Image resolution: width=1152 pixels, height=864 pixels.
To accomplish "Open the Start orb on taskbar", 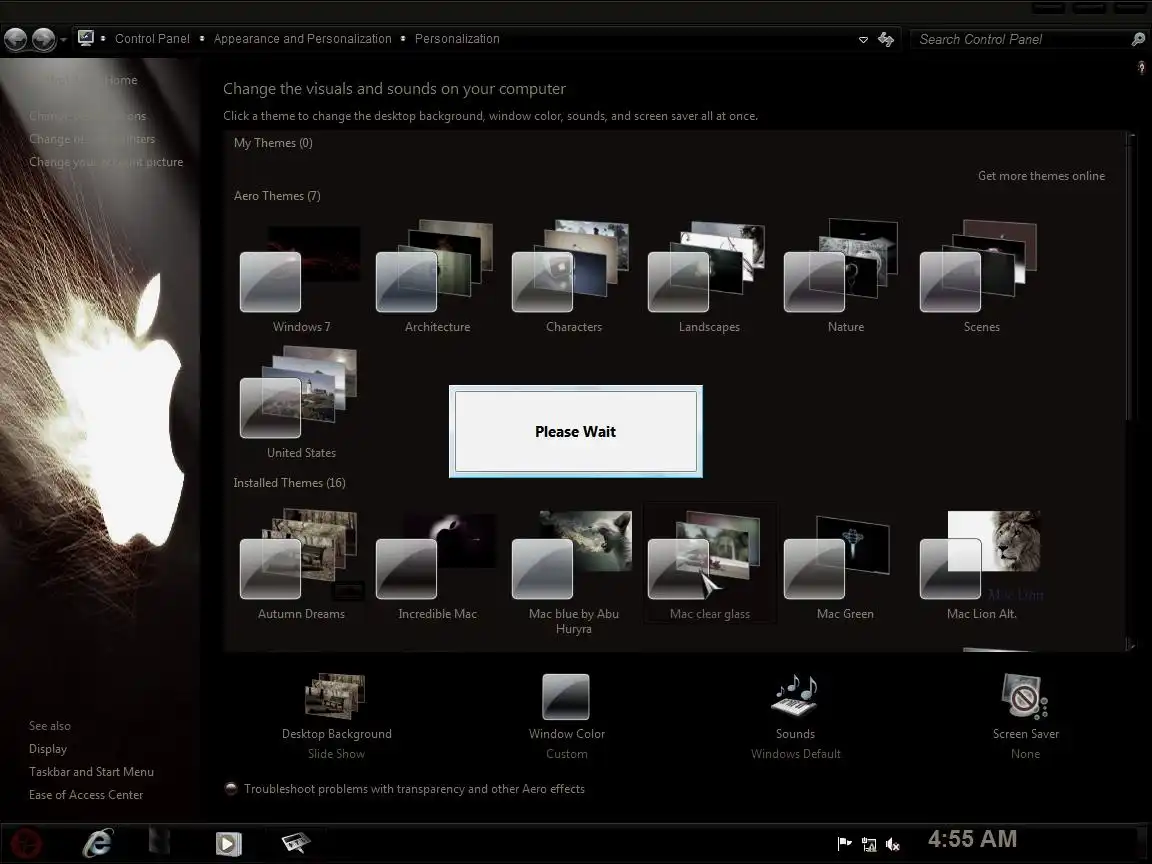I will point(26,843).
